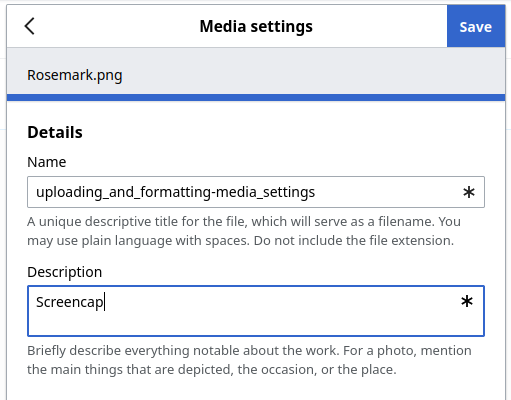Click the uploading_and_formatting-media_settings filename text
This screenshot has width=511, height=400.
(x=175, y=192)
